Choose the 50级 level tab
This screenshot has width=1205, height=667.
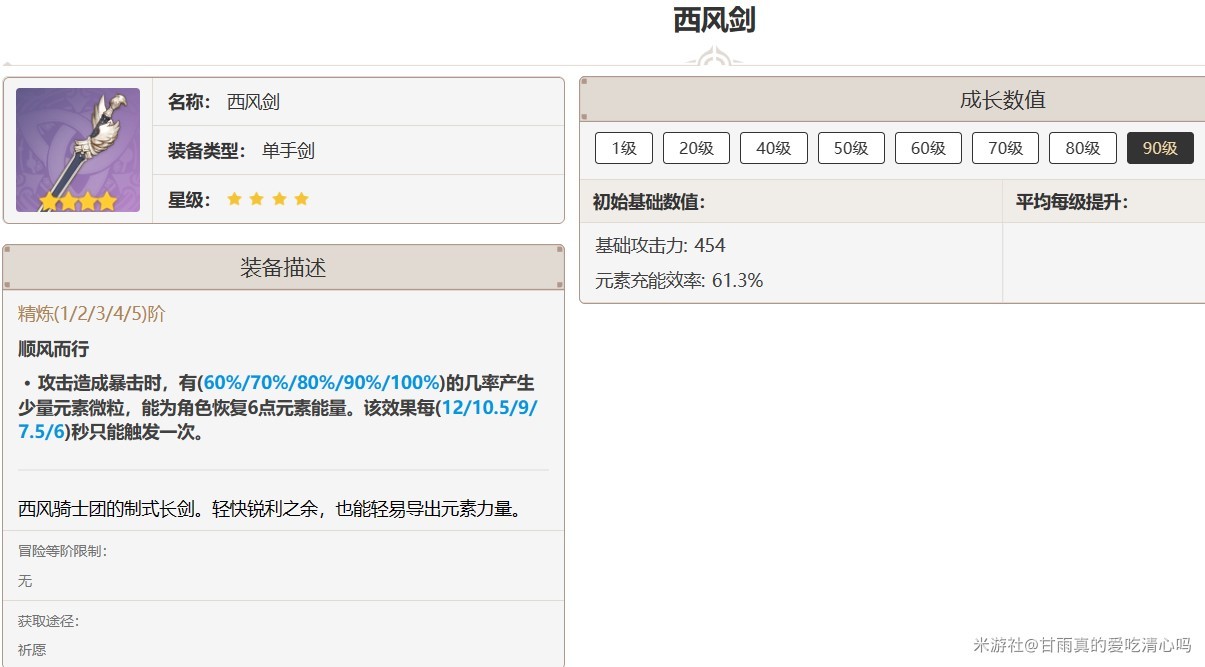pyautogui.click(x=850, y=148)
